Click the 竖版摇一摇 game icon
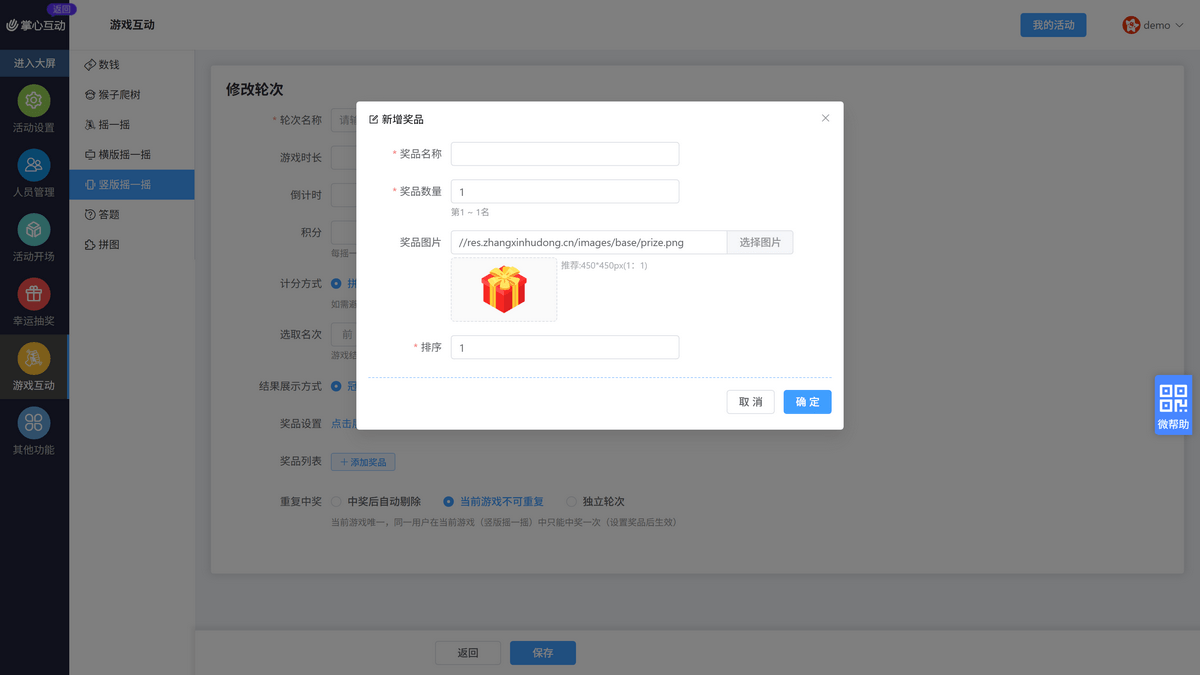This screenshot has width=1200, height=675. pos(90,185)
